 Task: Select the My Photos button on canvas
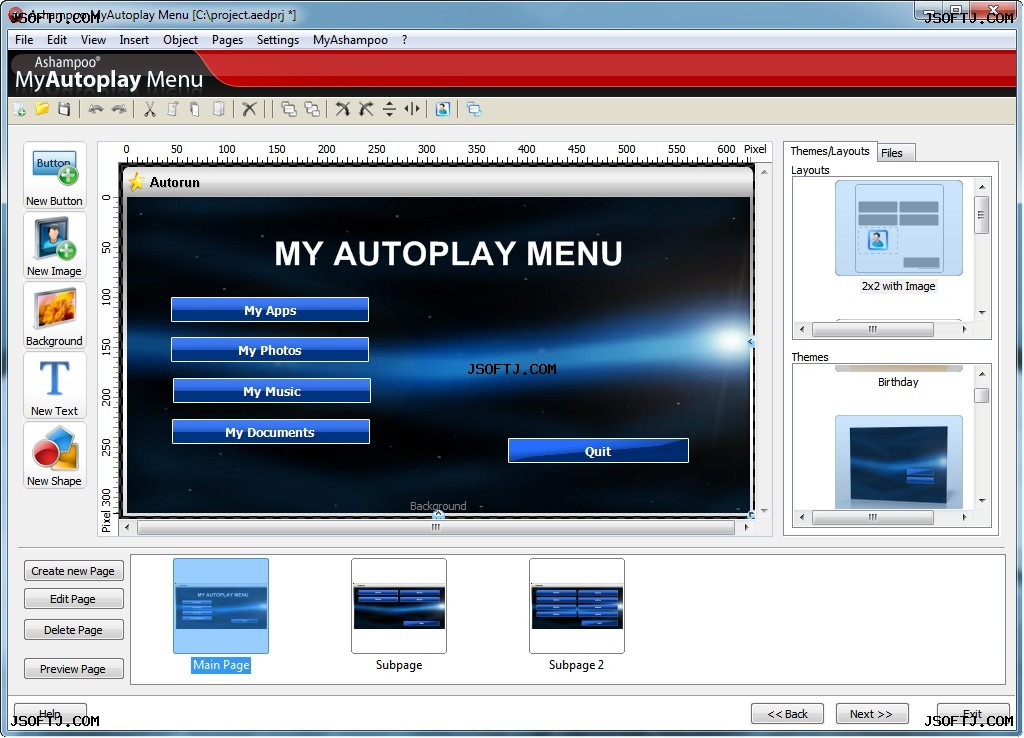[270, 349]
